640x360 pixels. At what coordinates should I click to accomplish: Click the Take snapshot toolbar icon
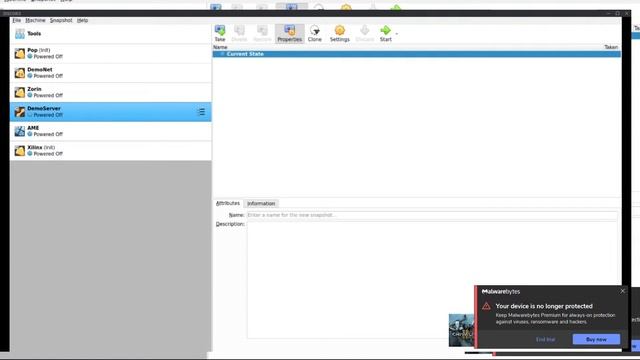tap(220, 33)
